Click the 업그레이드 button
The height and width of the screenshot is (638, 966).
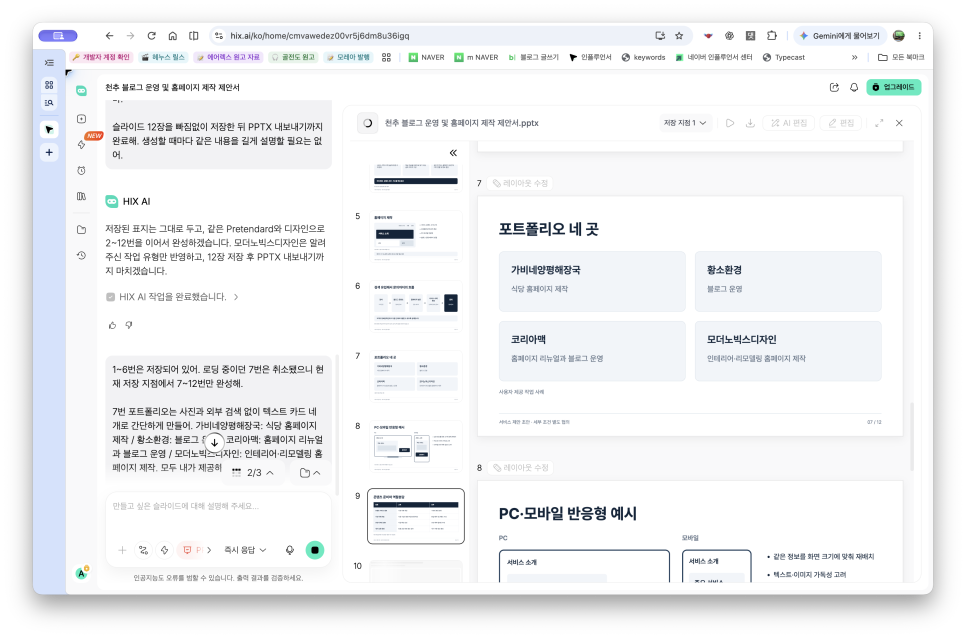point(893,87)
